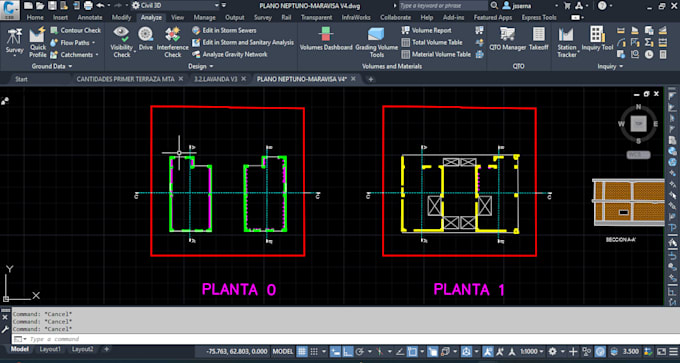
Task: Click Edit in Storm Sewers
Action: (225, 30)
